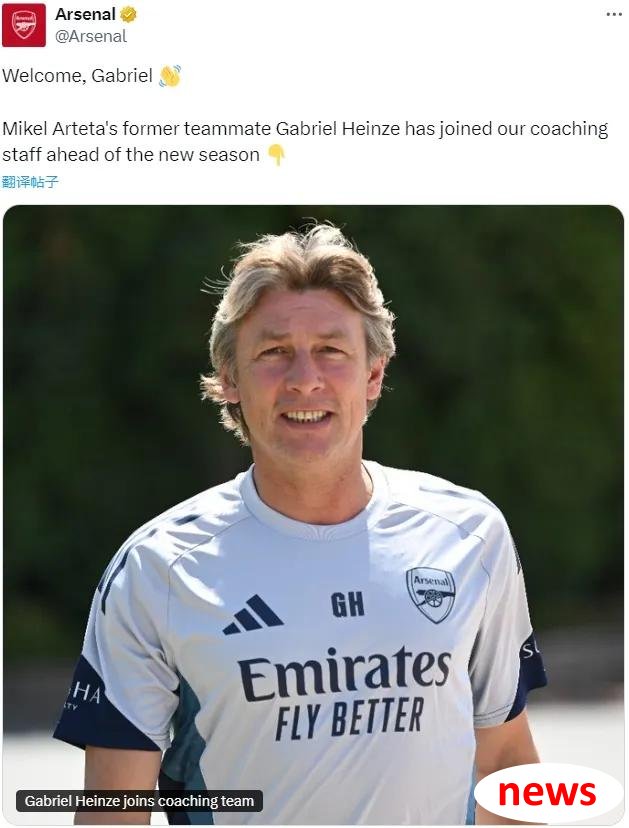Click the 'Gabriel Heinze' name in tweet
Viewport: 629px width, 828px height.
pos(337,129)
